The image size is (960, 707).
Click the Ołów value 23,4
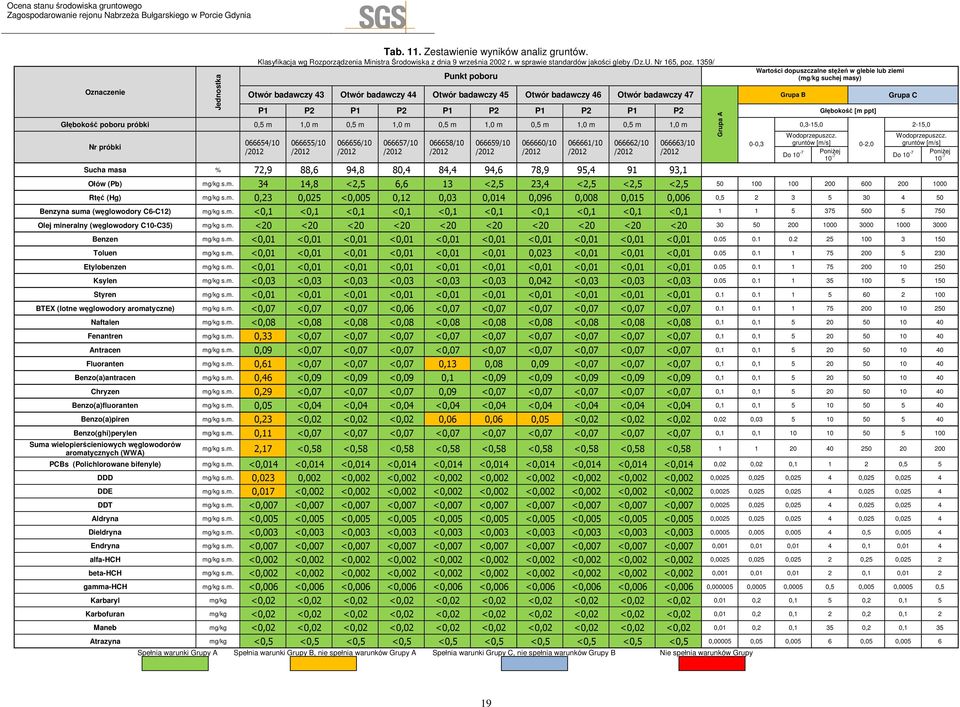pos(540,184)
